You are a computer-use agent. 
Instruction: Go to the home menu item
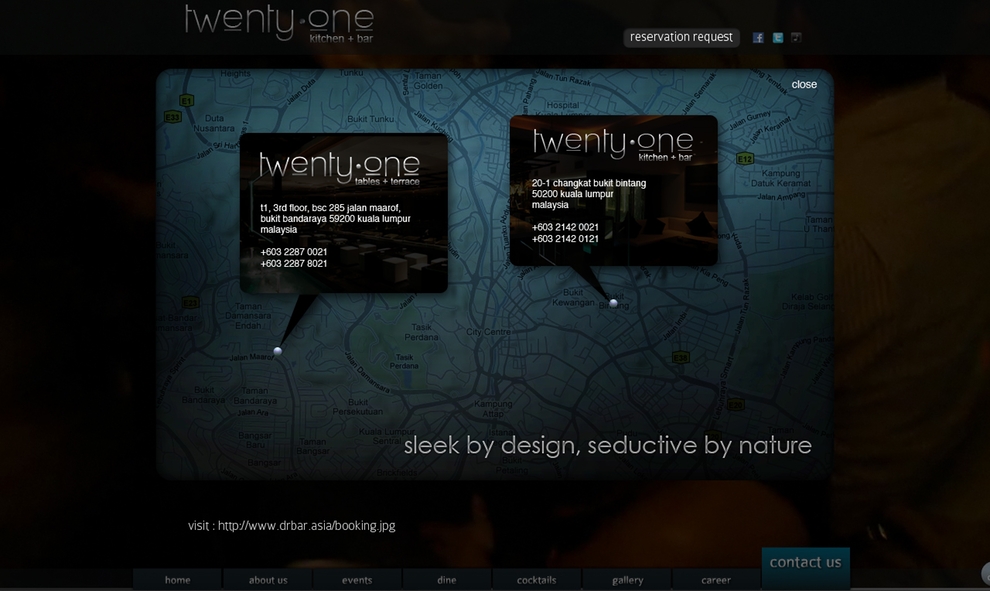(x=178, y=580)
